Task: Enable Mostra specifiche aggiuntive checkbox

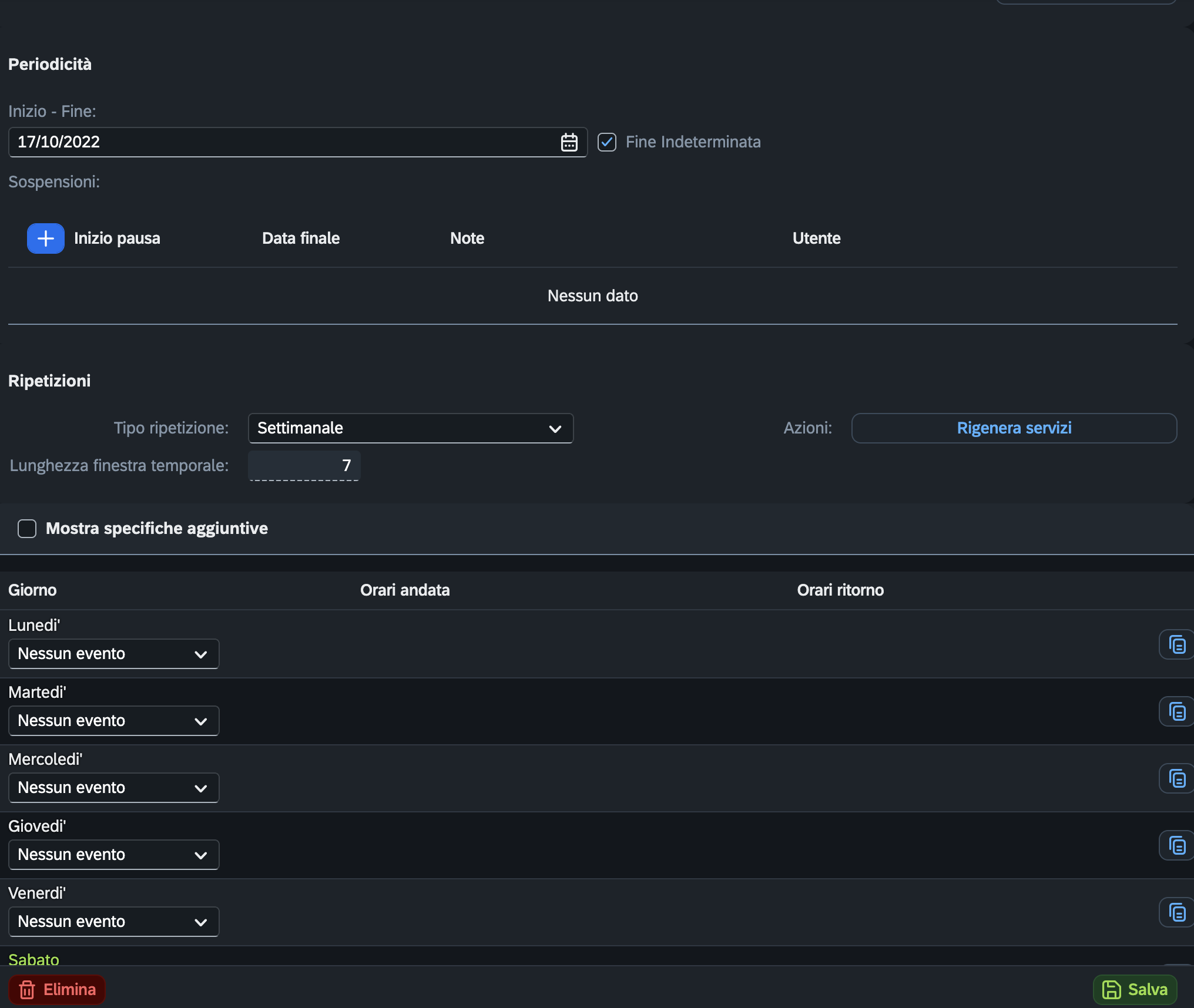Action: 27,529
